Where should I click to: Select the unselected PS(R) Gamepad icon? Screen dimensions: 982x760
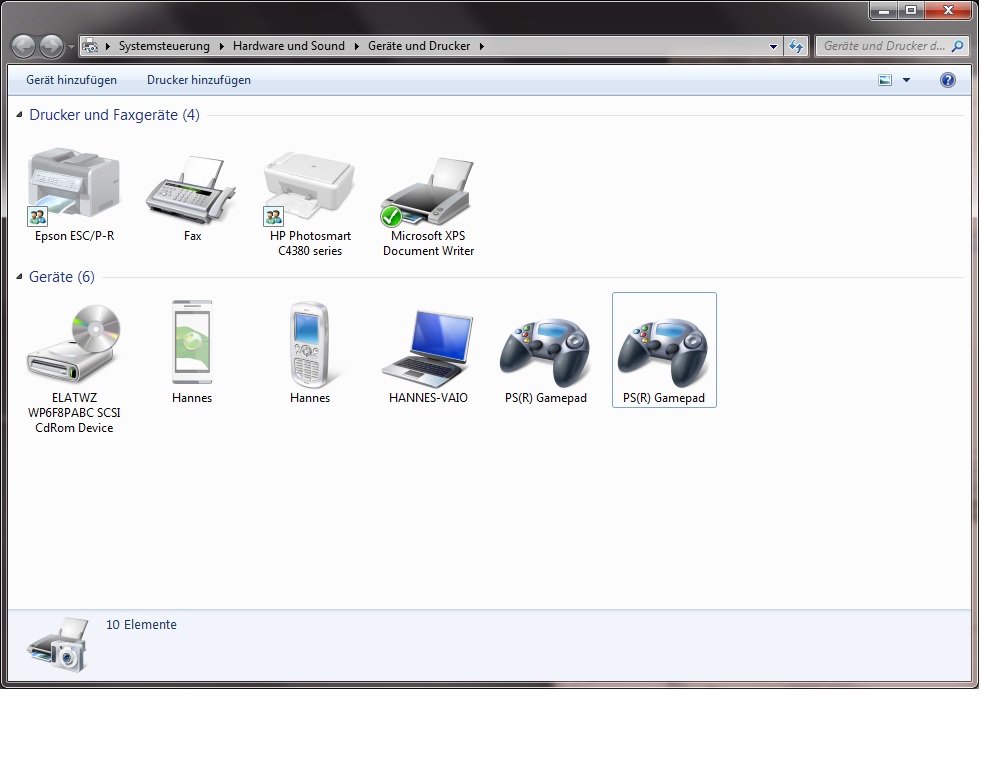[x=545, y=352]
